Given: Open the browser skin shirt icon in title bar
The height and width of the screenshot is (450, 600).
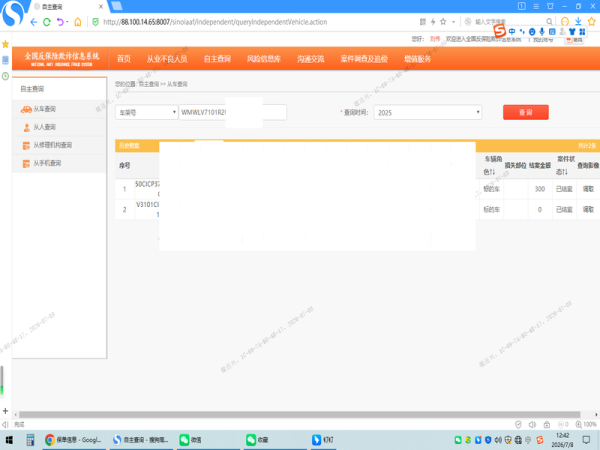Looking at the screenshot, I should 550,6.
